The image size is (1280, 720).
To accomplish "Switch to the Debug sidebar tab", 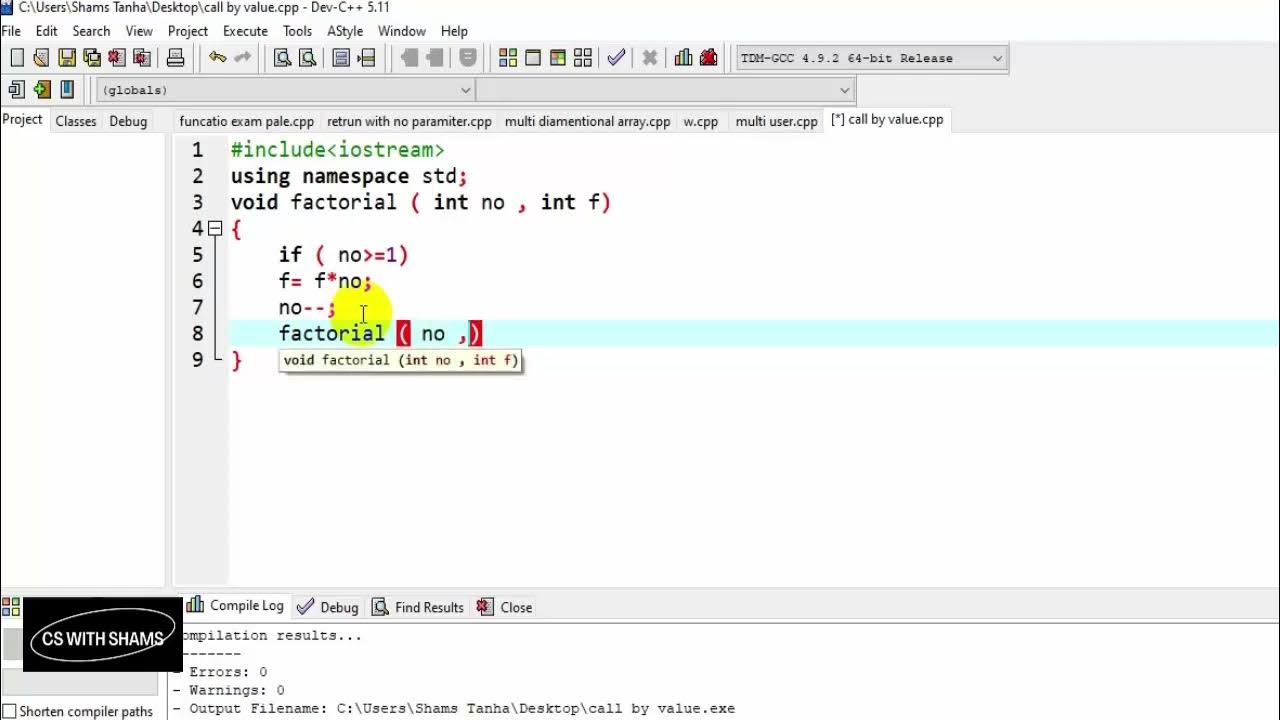I will click(x=128, y=121).
